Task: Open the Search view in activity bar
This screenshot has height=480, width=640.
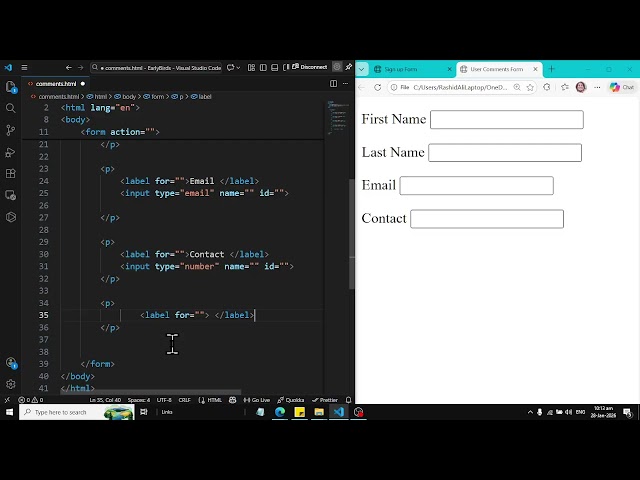Action: (x=11, y=108)
